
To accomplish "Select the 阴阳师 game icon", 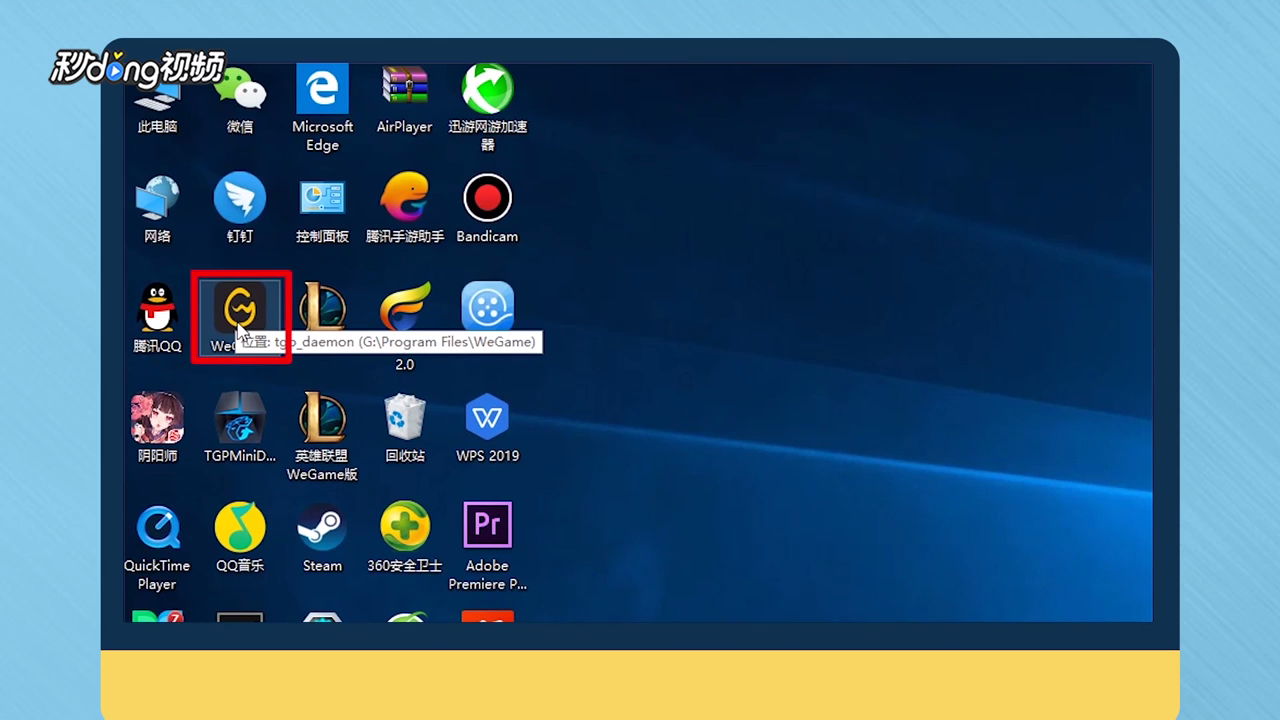I will click(157, 417).
